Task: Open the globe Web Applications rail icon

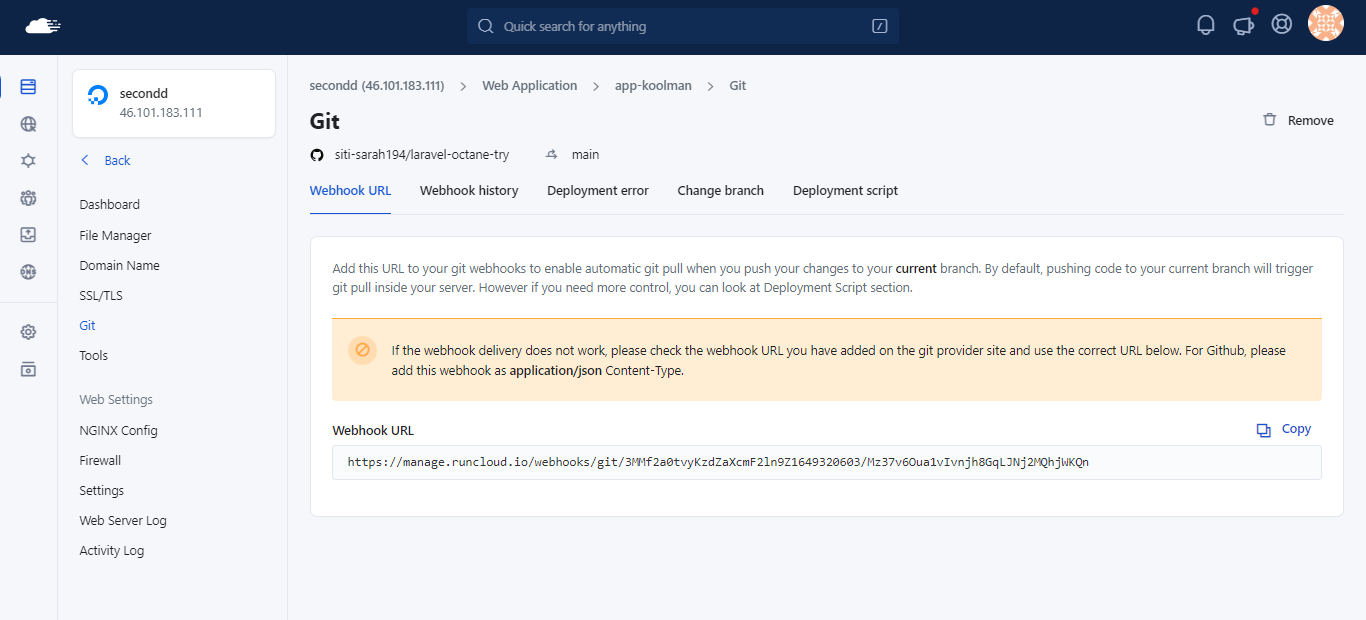Action: (x=28, y=124)
